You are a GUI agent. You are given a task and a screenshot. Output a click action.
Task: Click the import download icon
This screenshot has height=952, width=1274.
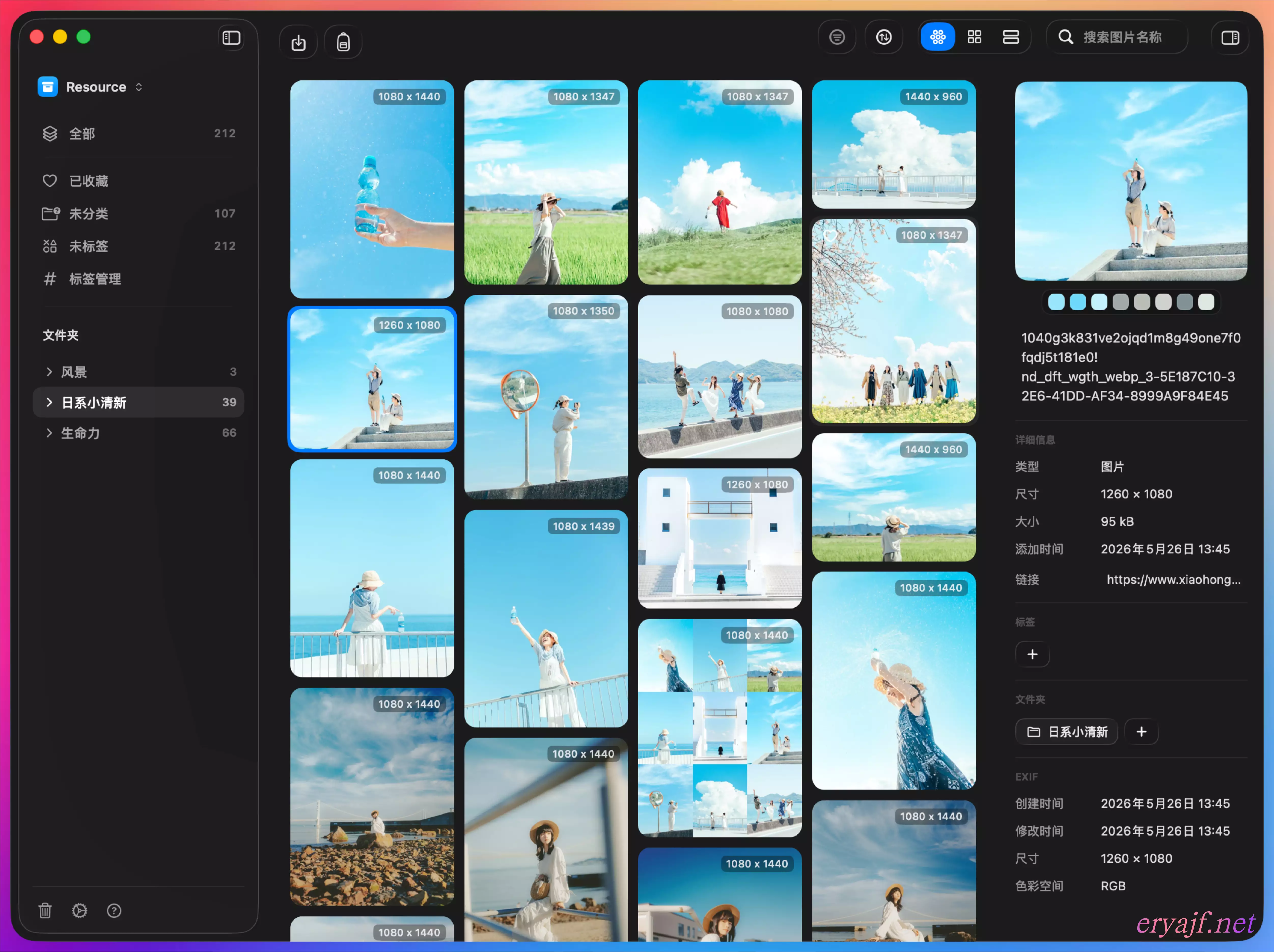[298, 43]
